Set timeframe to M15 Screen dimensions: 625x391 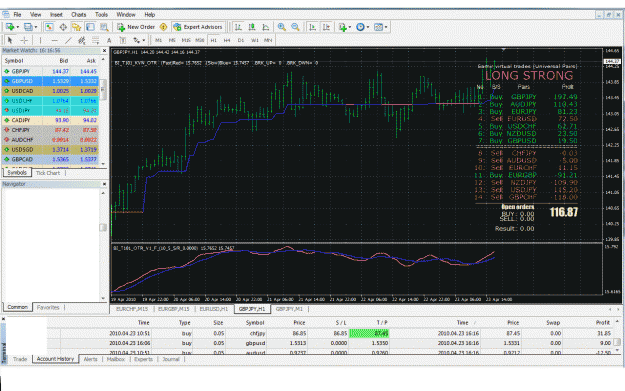click(x=186, y=40)
